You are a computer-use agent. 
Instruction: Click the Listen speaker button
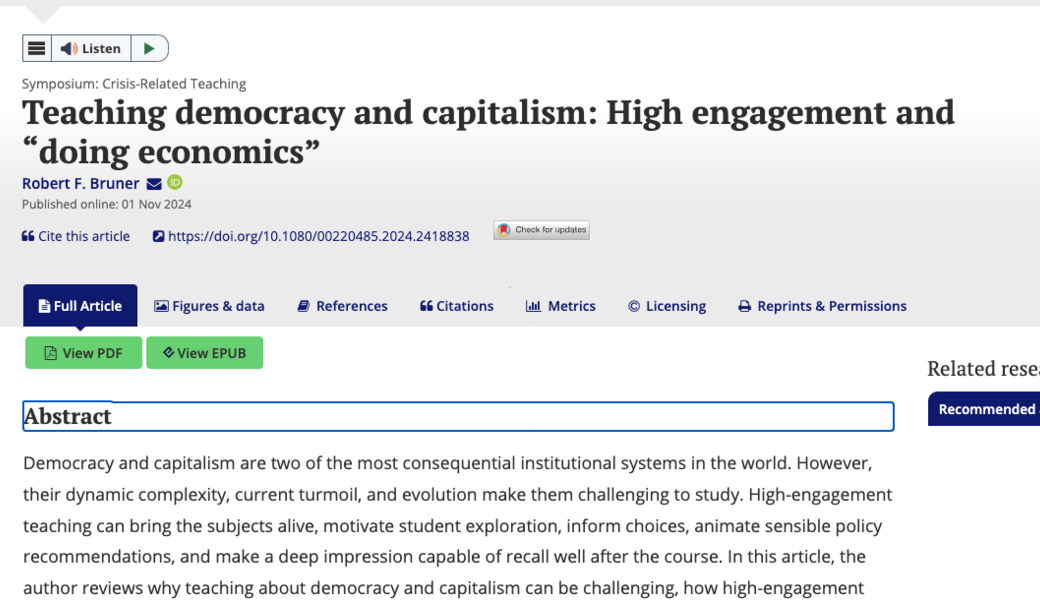tap(91, 48)
